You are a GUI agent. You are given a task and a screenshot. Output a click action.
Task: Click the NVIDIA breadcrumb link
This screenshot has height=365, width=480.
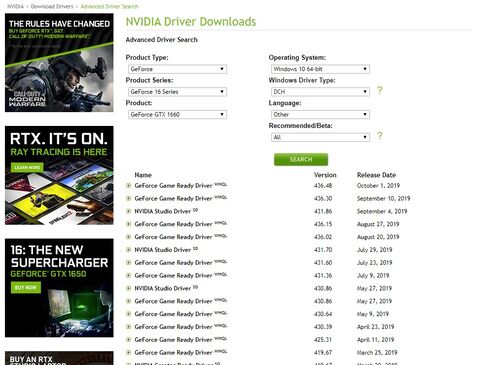15,6
